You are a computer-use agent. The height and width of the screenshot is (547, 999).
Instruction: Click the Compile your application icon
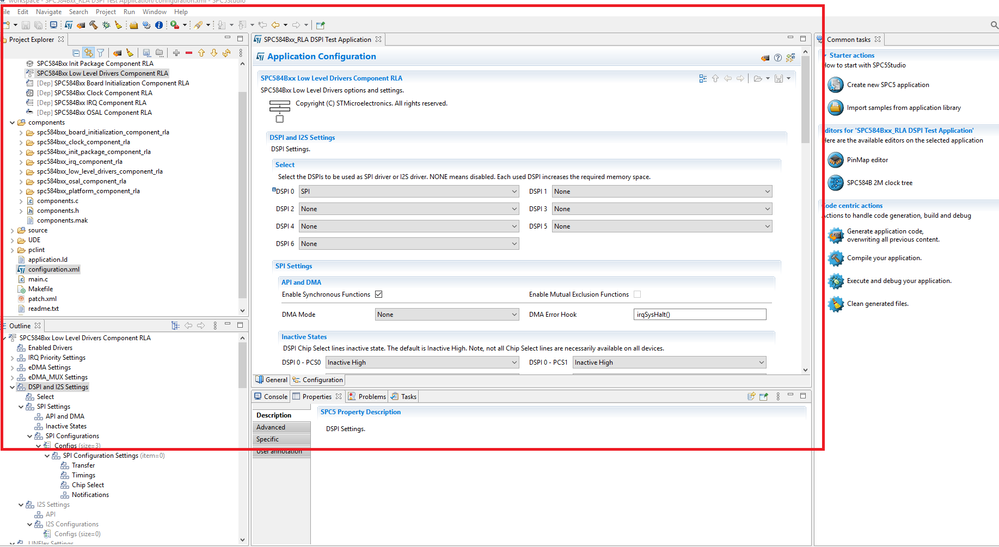[836, 258]
